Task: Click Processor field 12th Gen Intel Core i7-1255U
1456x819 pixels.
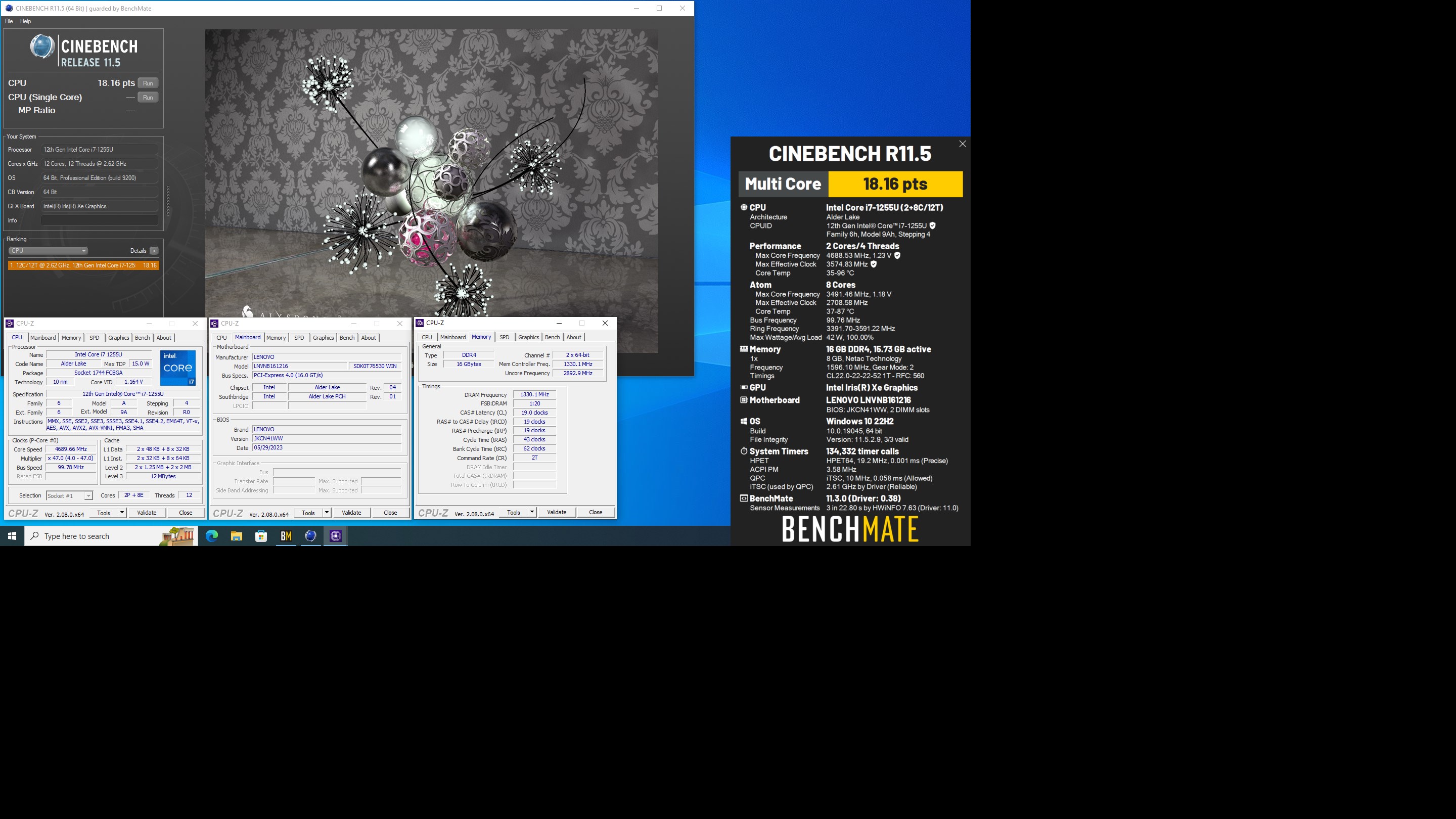Action: point(99,150)
